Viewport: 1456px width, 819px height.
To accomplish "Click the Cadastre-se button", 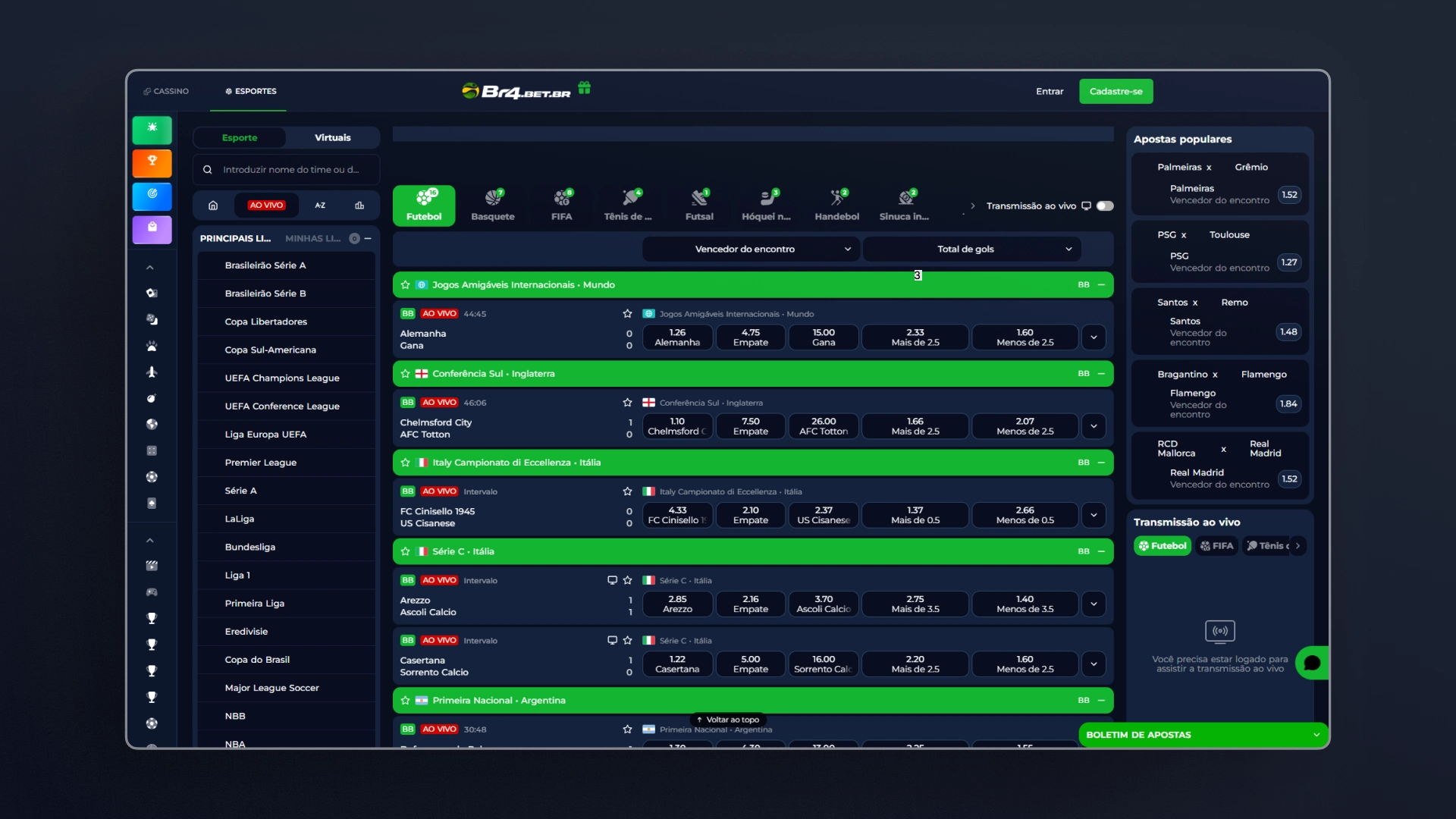I will [x=1116, y=91].
